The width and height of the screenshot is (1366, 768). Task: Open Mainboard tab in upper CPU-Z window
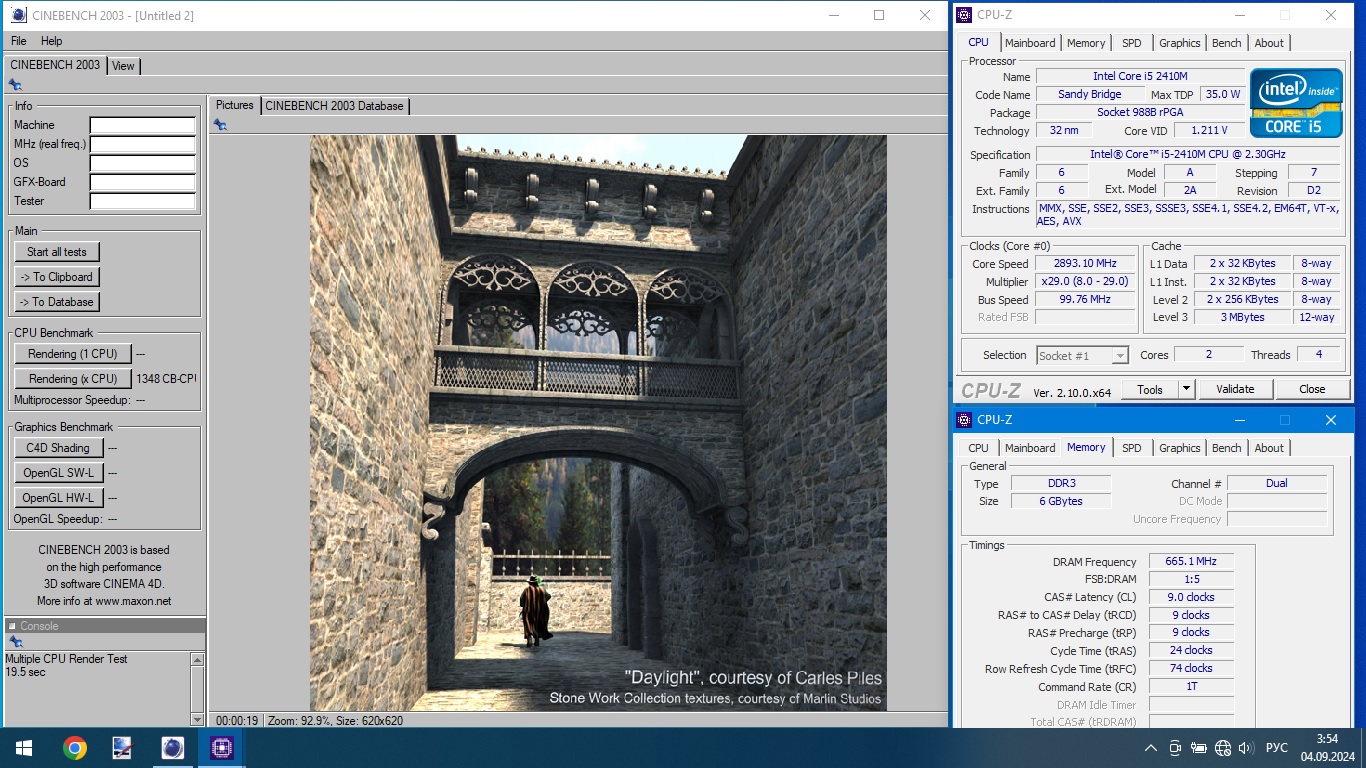(1030, 43)
